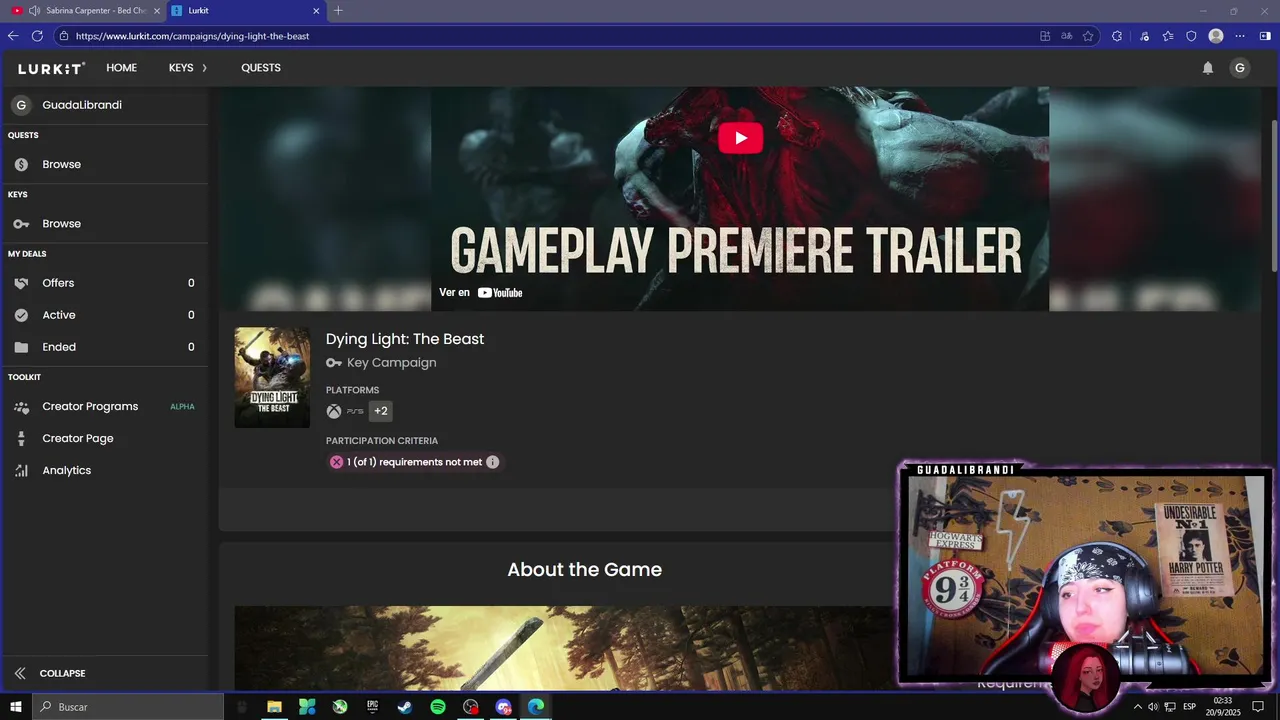This screenshot has height=720, width=1280.
Task: Open the ESP keyboard language selector
Action: click(x=1189, y=707)
